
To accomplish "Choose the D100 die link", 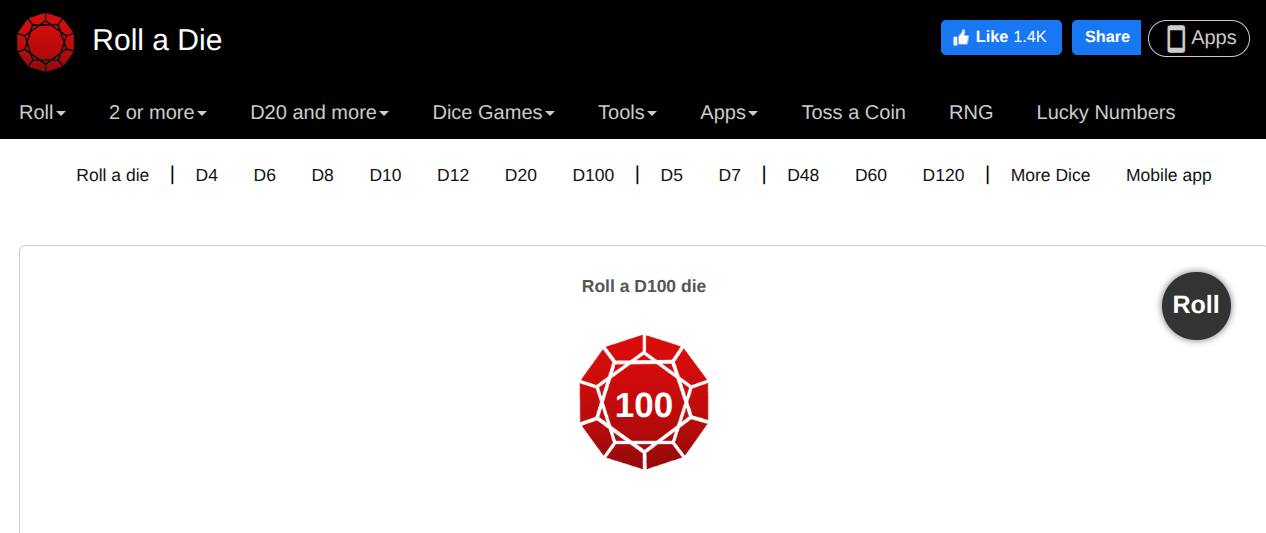I will pos(593,175).
